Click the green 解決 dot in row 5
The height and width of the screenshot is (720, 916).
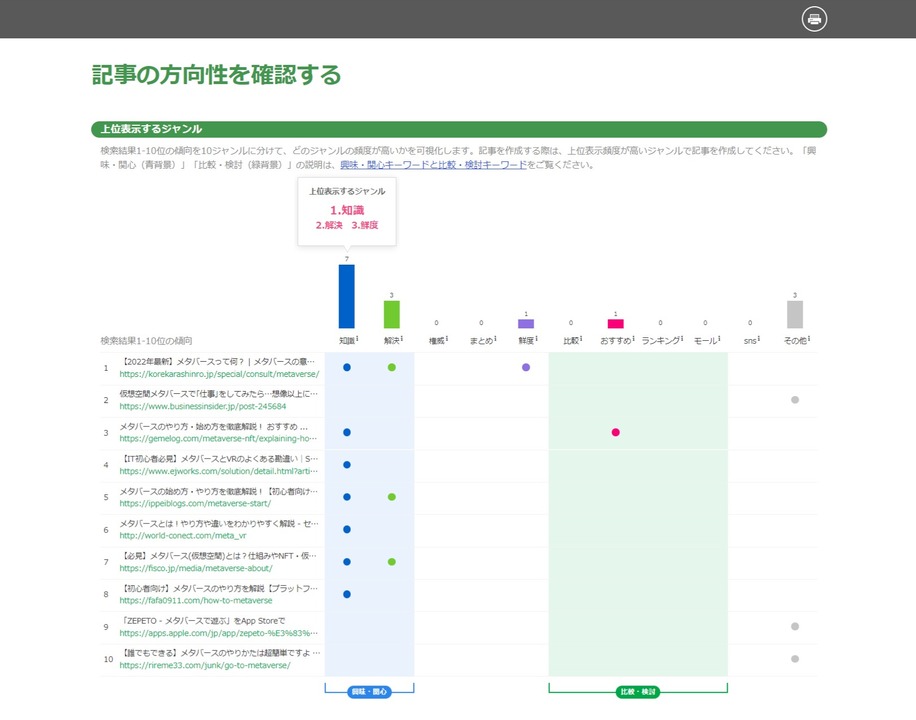[x=391, y=497]
